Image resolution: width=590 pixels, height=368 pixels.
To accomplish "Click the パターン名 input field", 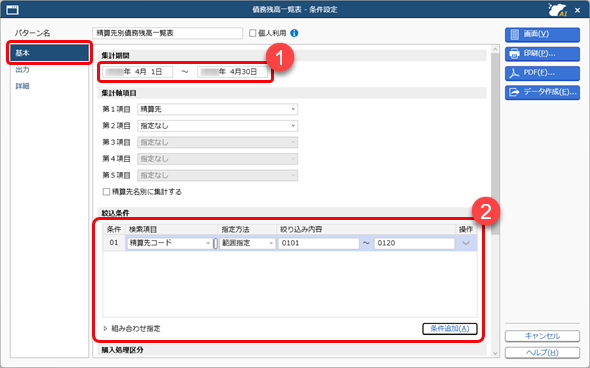I will pos(167,33).
